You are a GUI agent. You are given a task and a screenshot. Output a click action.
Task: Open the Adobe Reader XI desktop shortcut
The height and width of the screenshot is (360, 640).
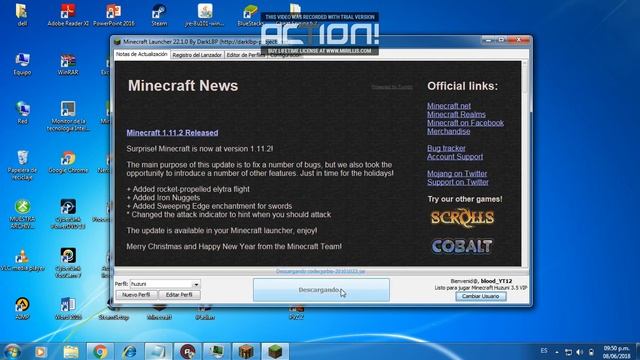68,14
